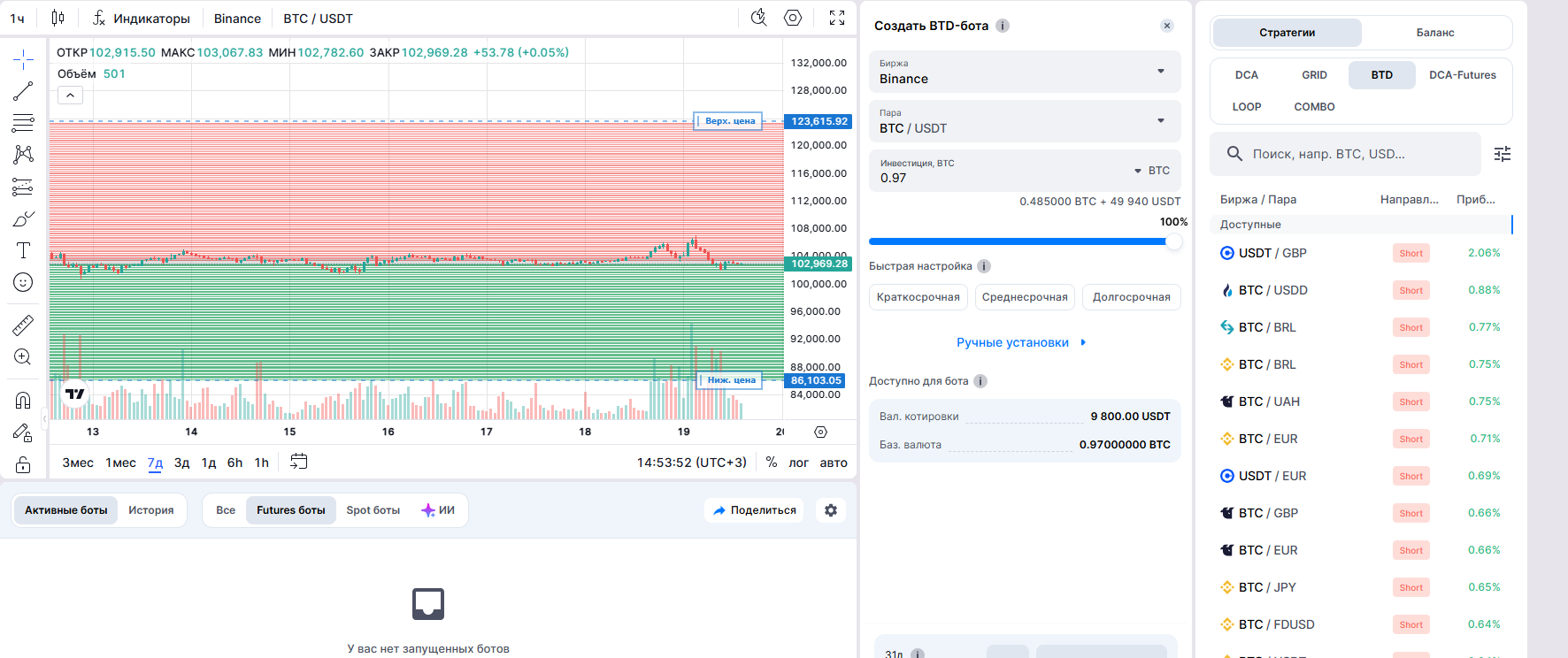Open the Биржа Binance dropdown
Screen dimensions: 1568x658
click(1025, 72)
